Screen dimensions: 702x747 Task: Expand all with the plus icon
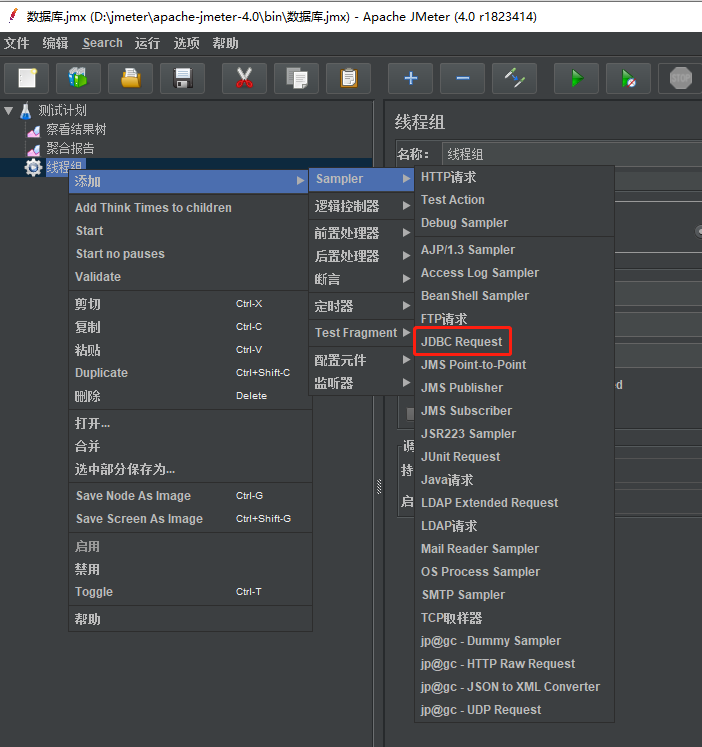(411, 78)
